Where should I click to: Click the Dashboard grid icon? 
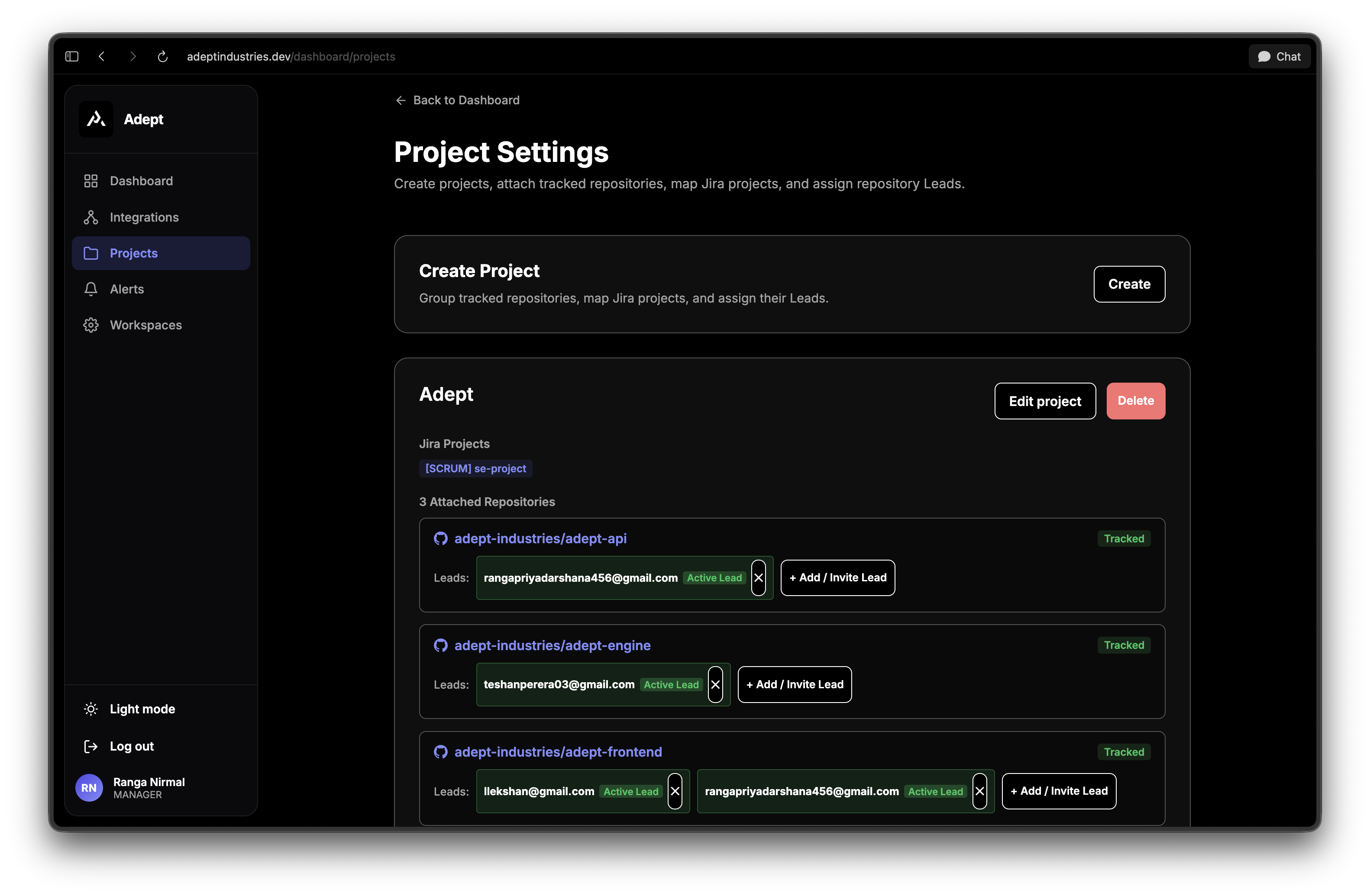[x=91, y=180]
